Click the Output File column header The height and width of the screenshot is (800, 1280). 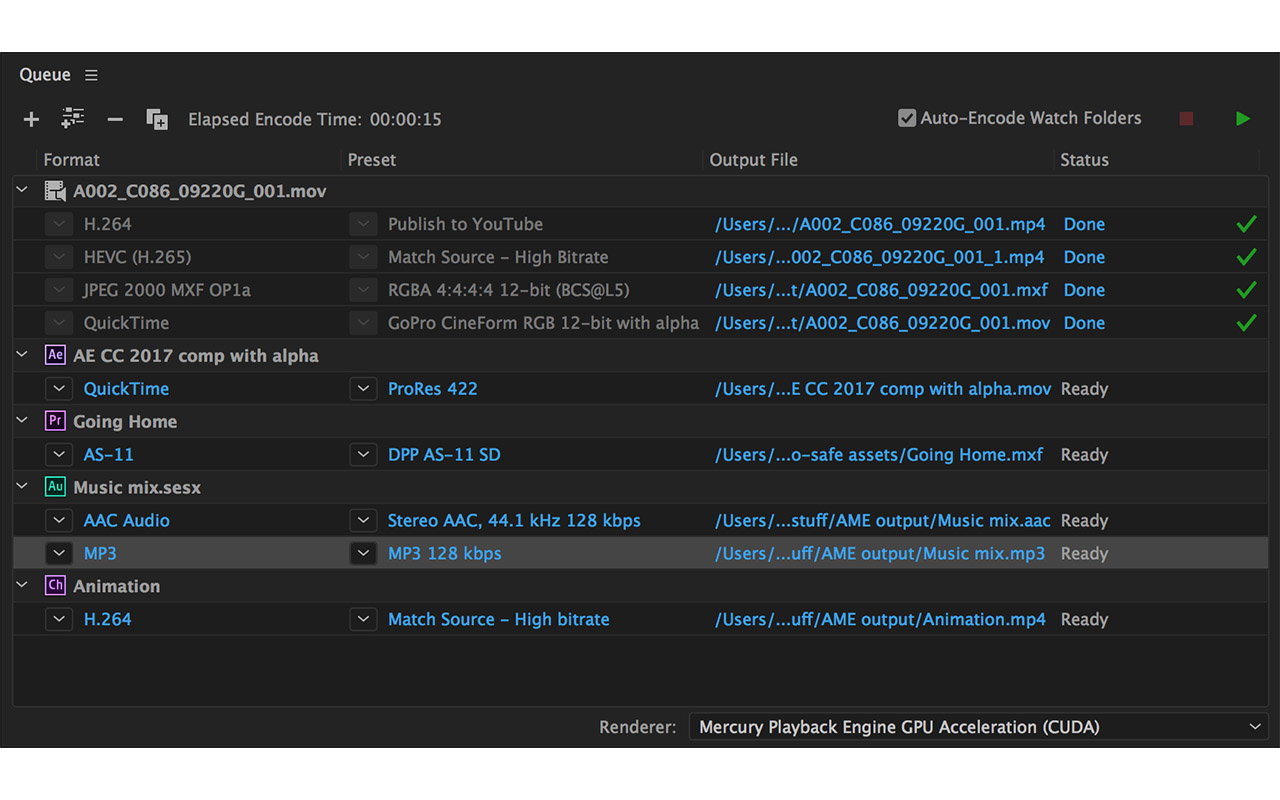click(x=753, y=160)
